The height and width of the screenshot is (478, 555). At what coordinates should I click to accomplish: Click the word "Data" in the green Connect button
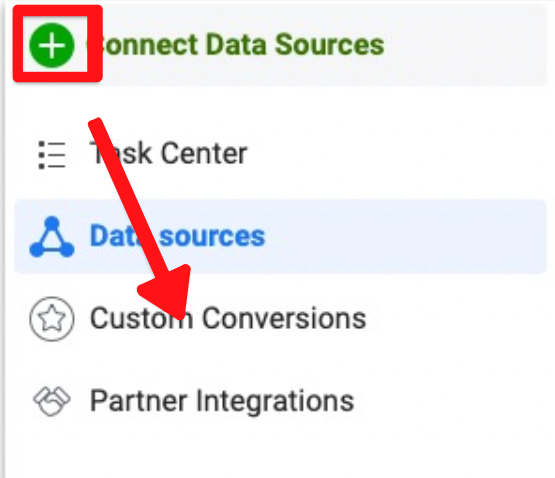[x=236, y=45]
